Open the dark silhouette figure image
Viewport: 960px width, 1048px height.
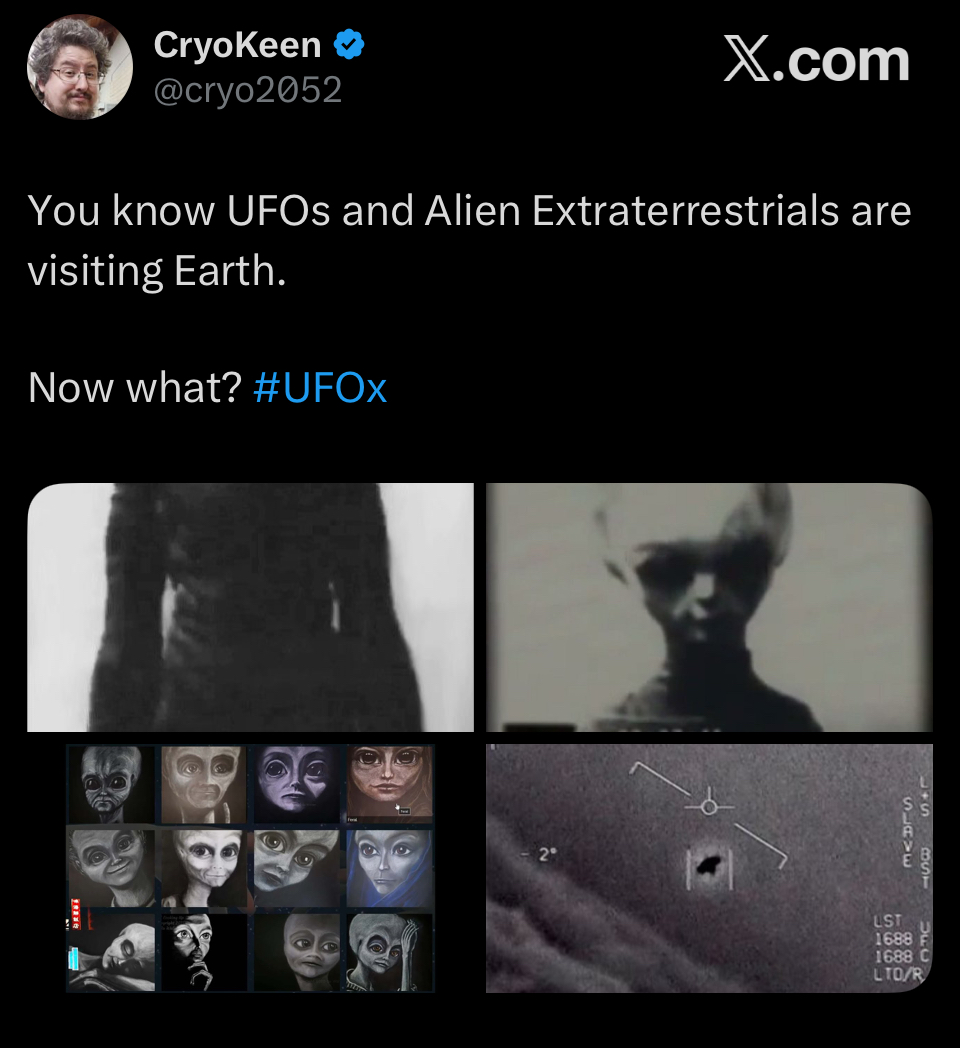tap(250, 607)
